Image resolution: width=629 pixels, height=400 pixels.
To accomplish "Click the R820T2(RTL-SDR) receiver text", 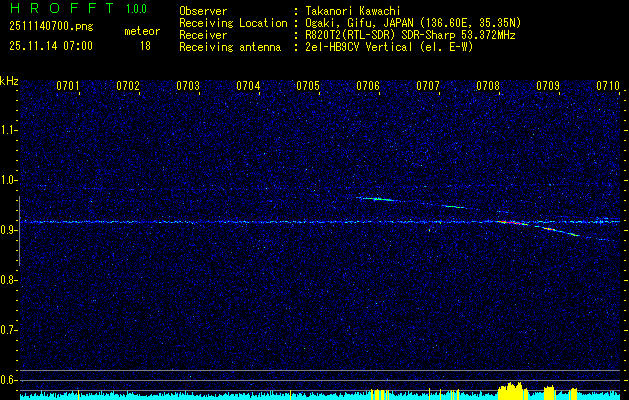I will pos(350,35).
